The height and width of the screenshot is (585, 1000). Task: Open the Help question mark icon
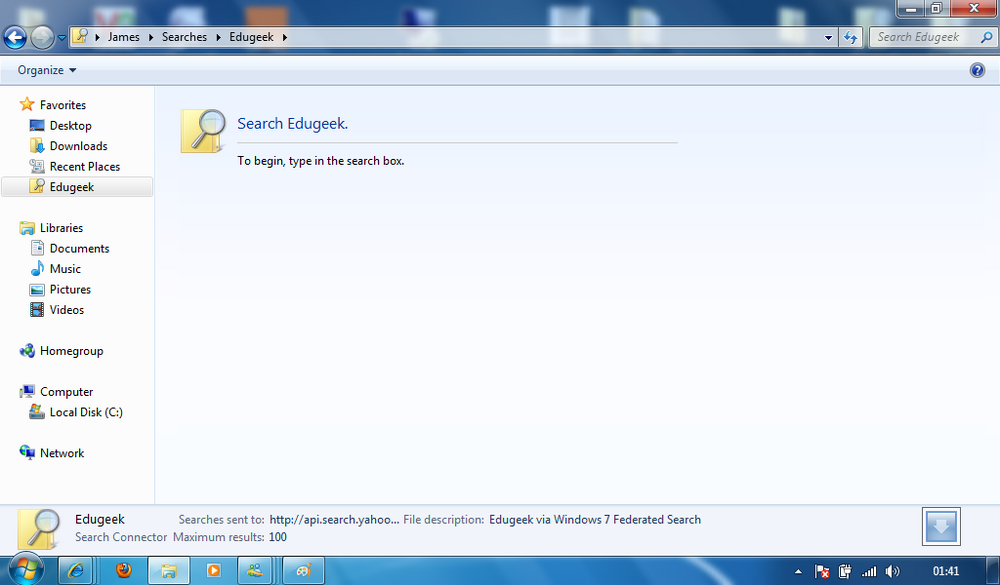(977, 70)
